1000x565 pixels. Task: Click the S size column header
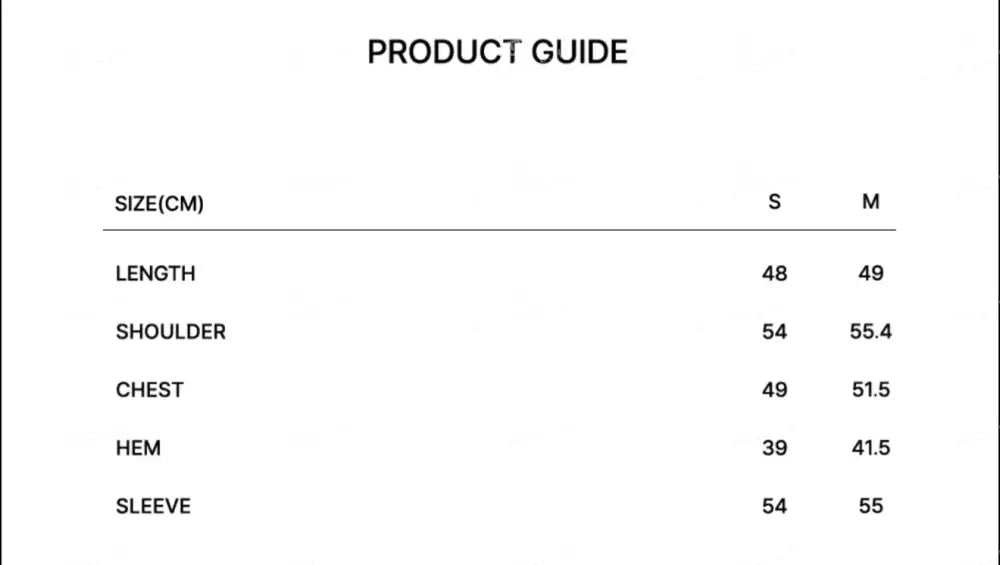774,202
